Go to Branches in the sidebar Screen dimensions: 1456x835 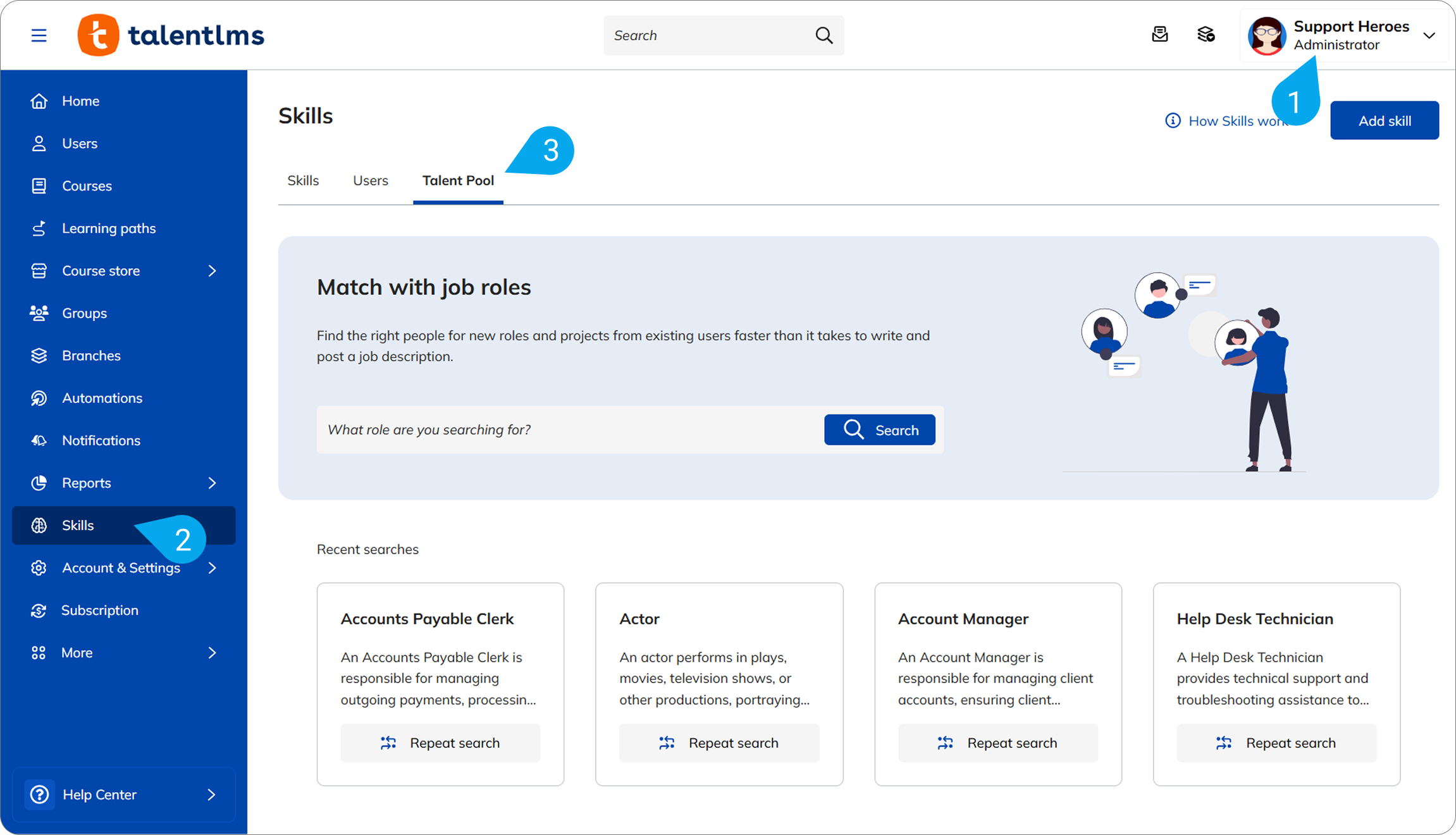click(91, 356)
